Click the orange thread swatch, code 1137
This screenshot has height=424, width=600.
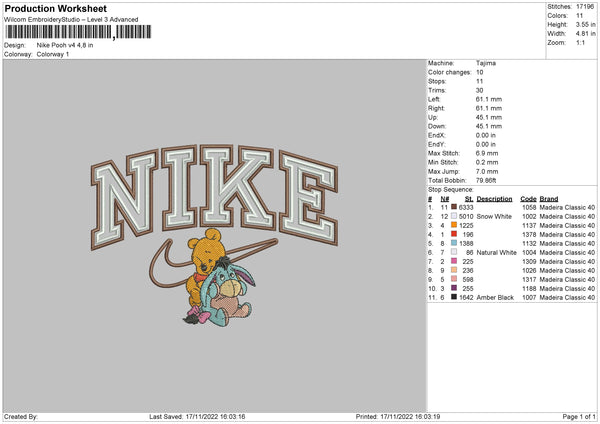[x=454, y=225]
